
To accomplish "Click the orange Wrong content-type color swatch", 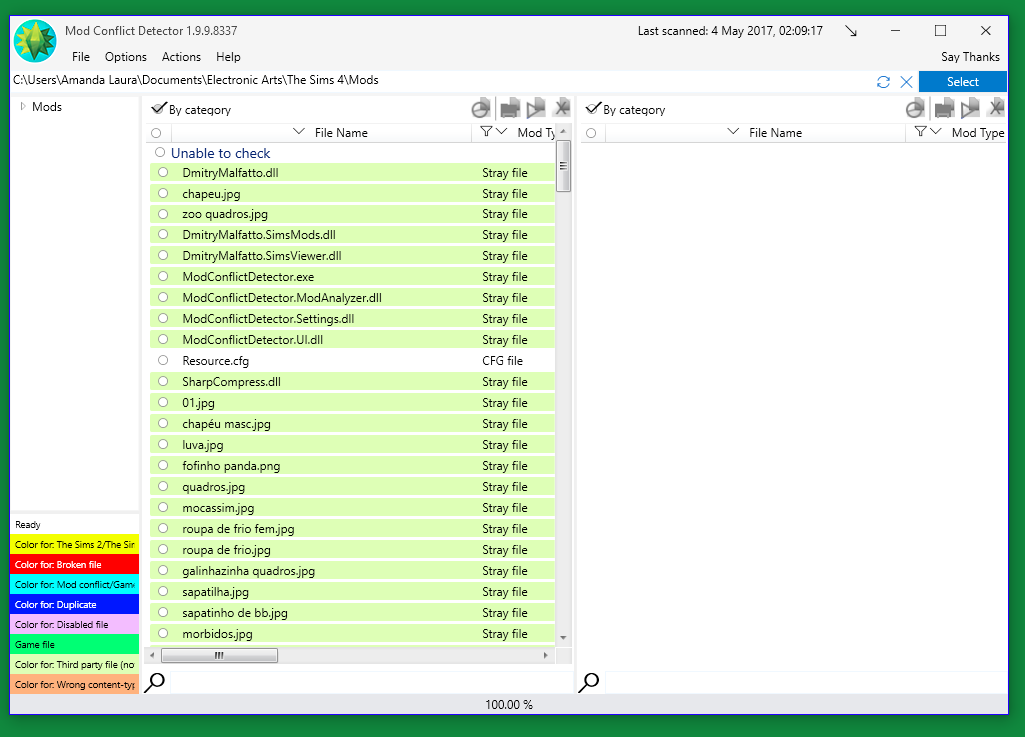I will pos(75,685).
